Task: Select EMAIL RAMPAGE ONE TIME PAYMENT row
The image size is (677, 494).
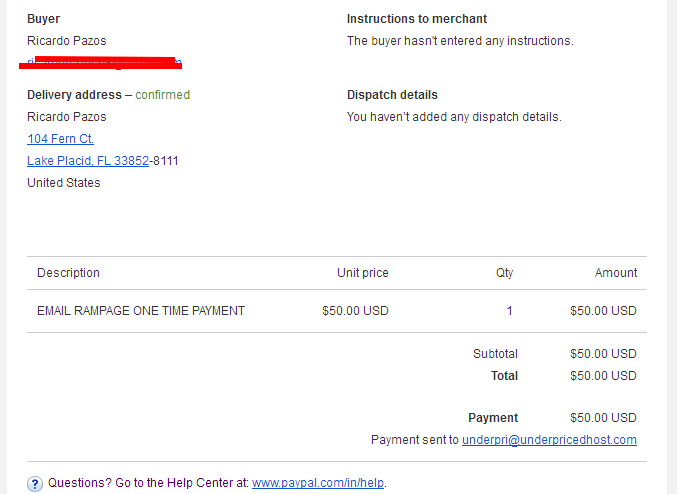Action: [x=337, y=311]
